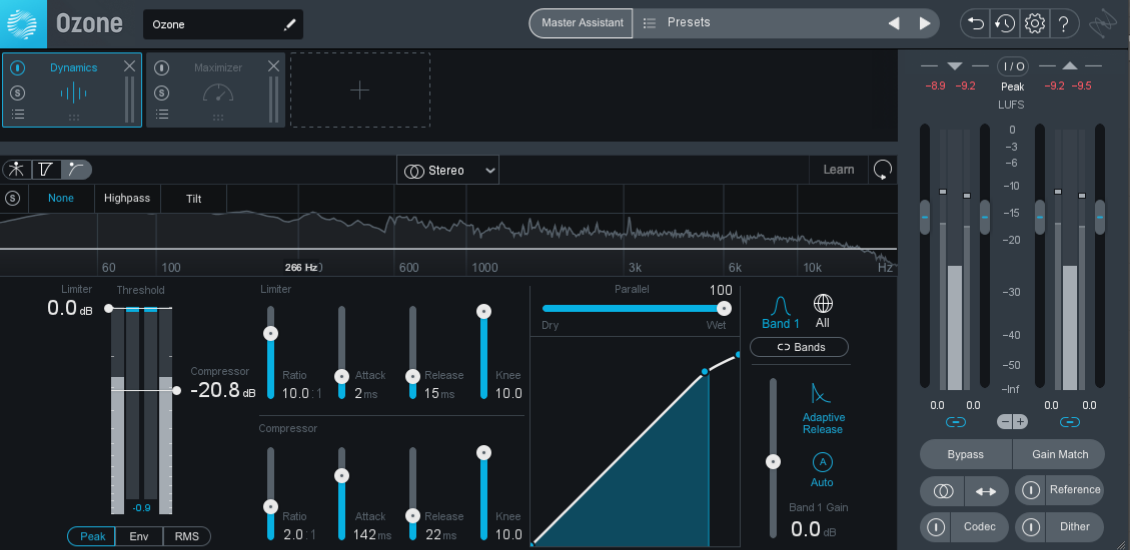1130x550 pixels.
Task: Solo the Dynamics module
Action: (18, 92)
